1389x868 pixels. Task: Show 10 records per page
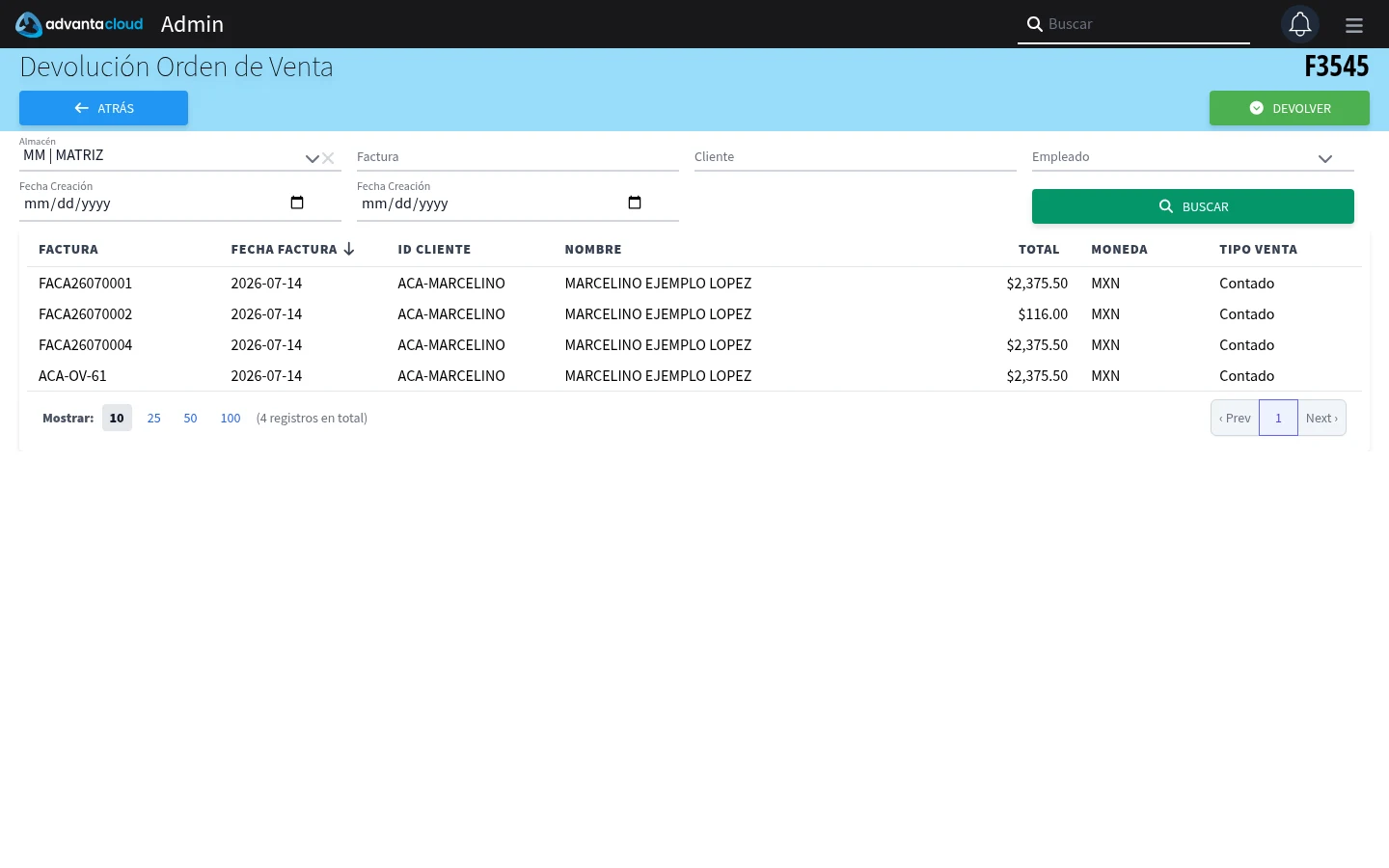click(x=117, y=418)
